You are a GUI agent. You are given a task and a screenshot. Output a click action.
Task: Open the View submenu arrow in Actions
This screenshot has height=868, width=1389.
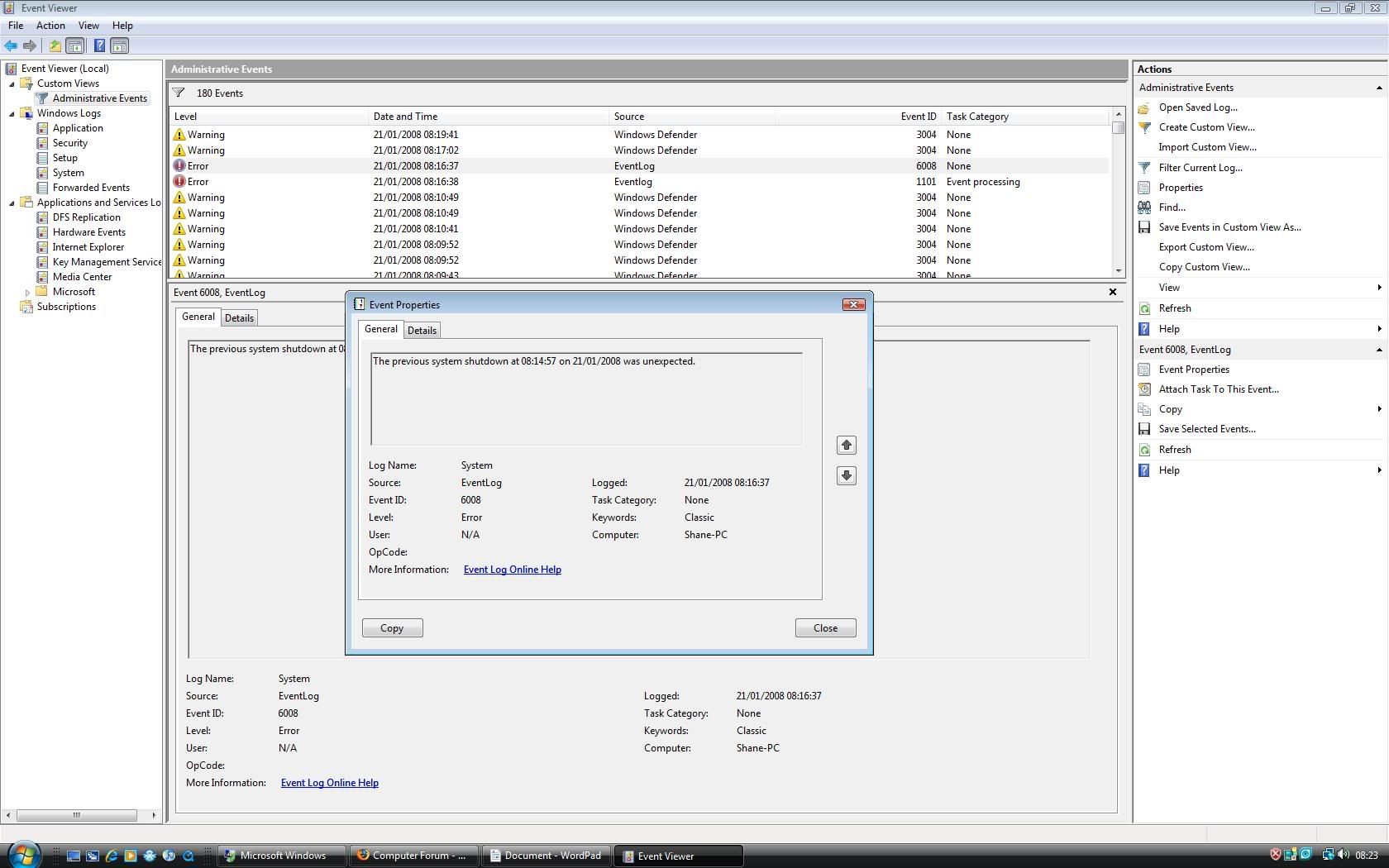click(x=1379, y=288)
